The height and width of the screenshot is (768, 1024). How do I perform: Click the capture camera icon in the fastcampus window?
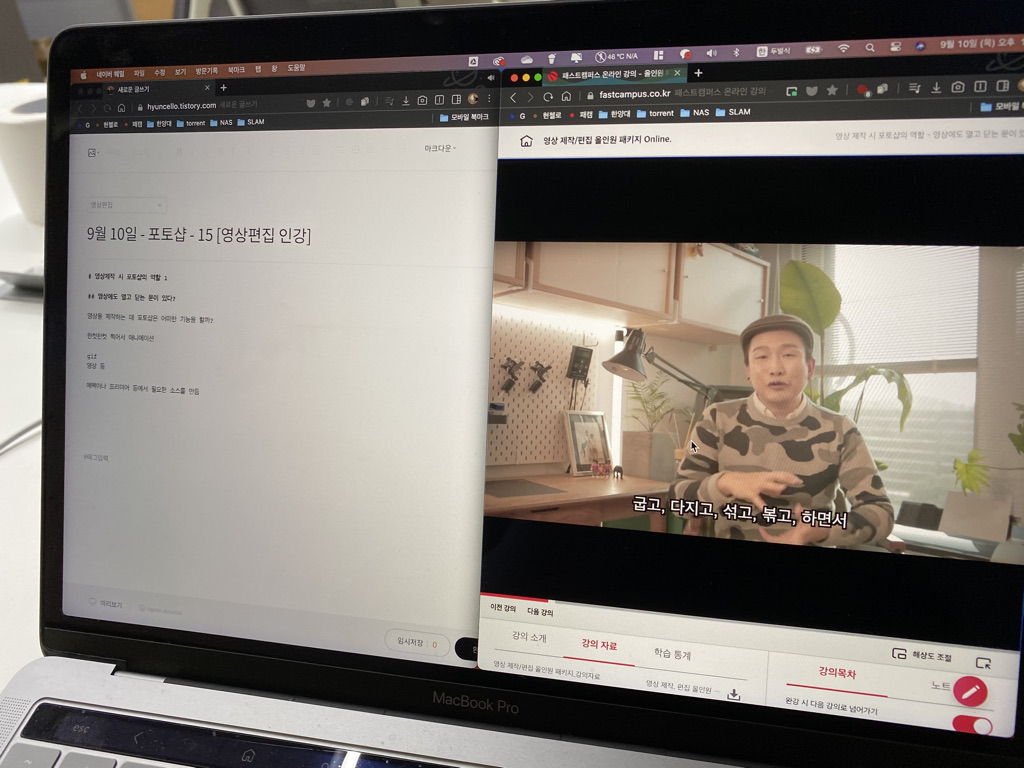click(958, 87)
